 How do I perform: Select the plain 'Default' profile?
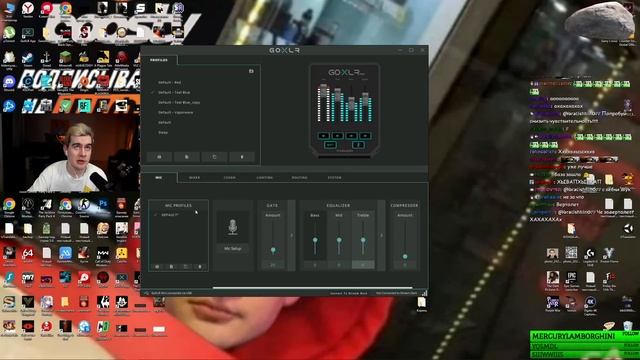point(165,122)
